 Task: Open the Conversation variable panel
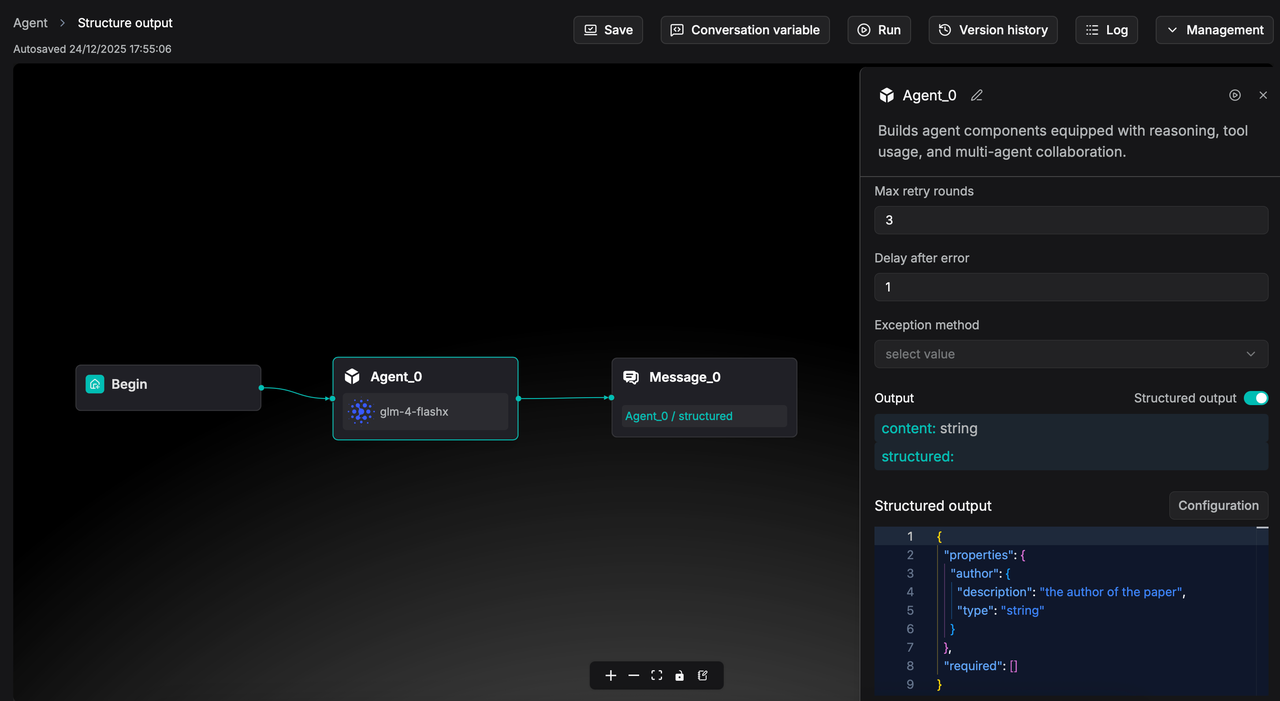(744, 30)
